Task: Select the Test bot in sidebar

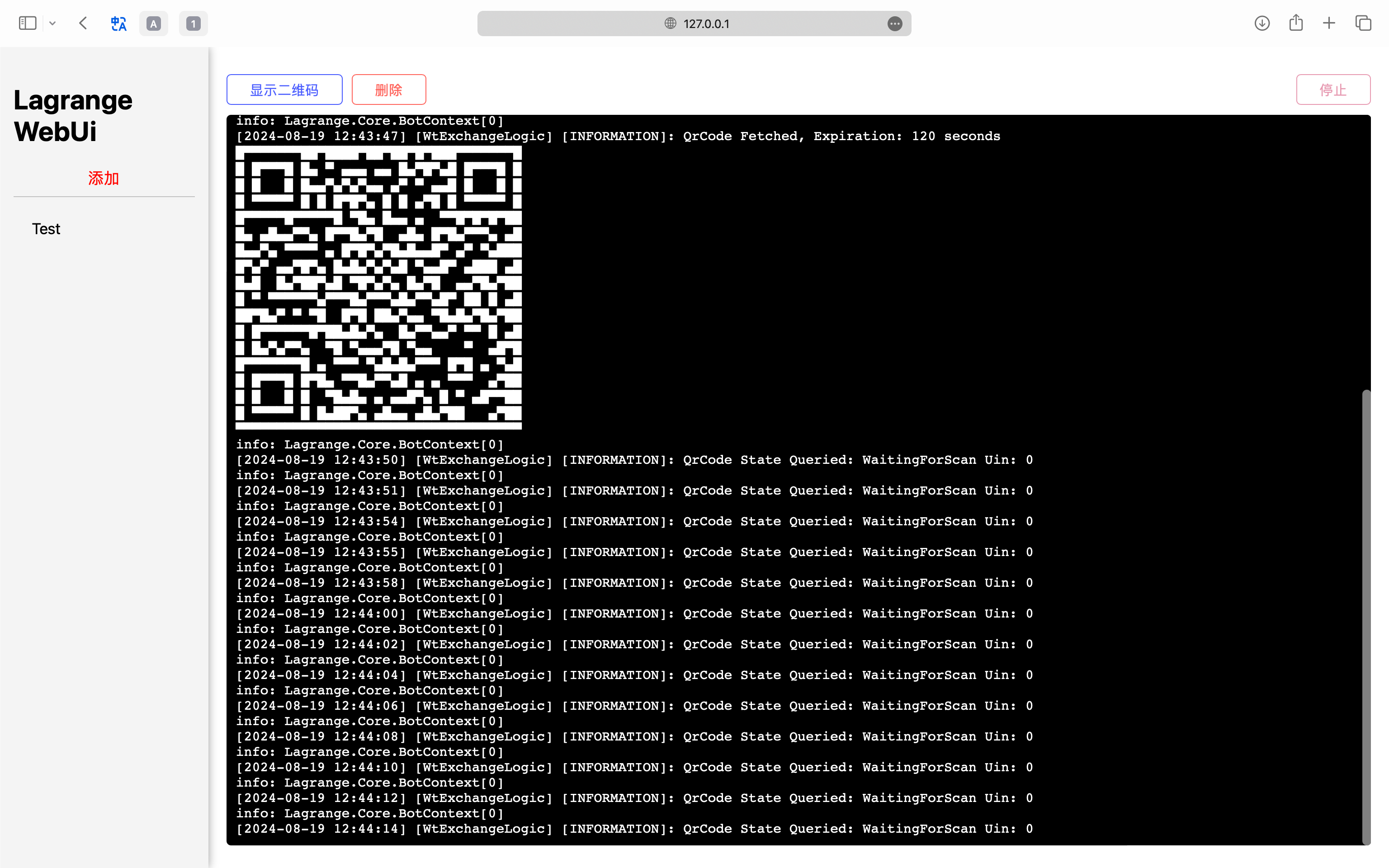Action: point(46,229)
